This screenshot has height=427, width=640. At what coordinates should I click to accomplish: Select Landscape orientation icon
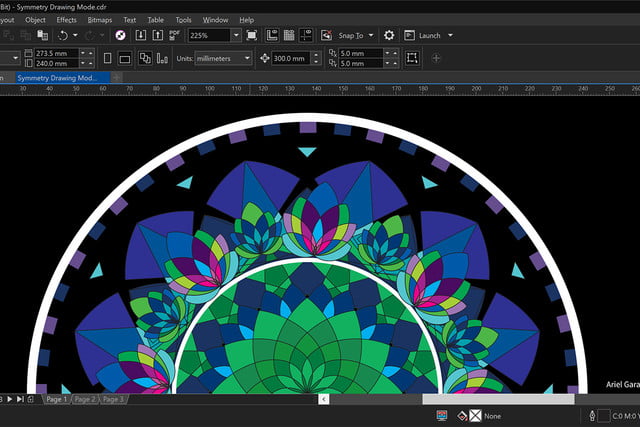[x=124, y=58]
